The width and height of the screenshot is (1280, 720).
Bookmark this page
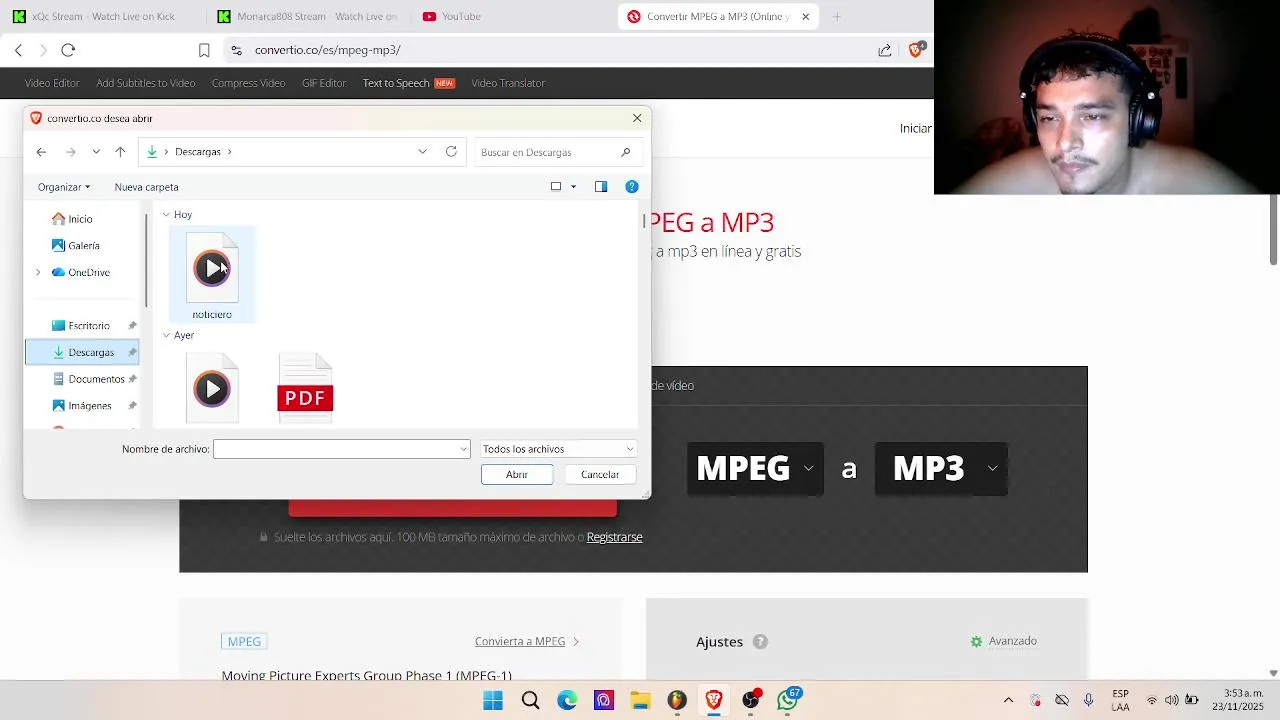[x=204, y=50]
